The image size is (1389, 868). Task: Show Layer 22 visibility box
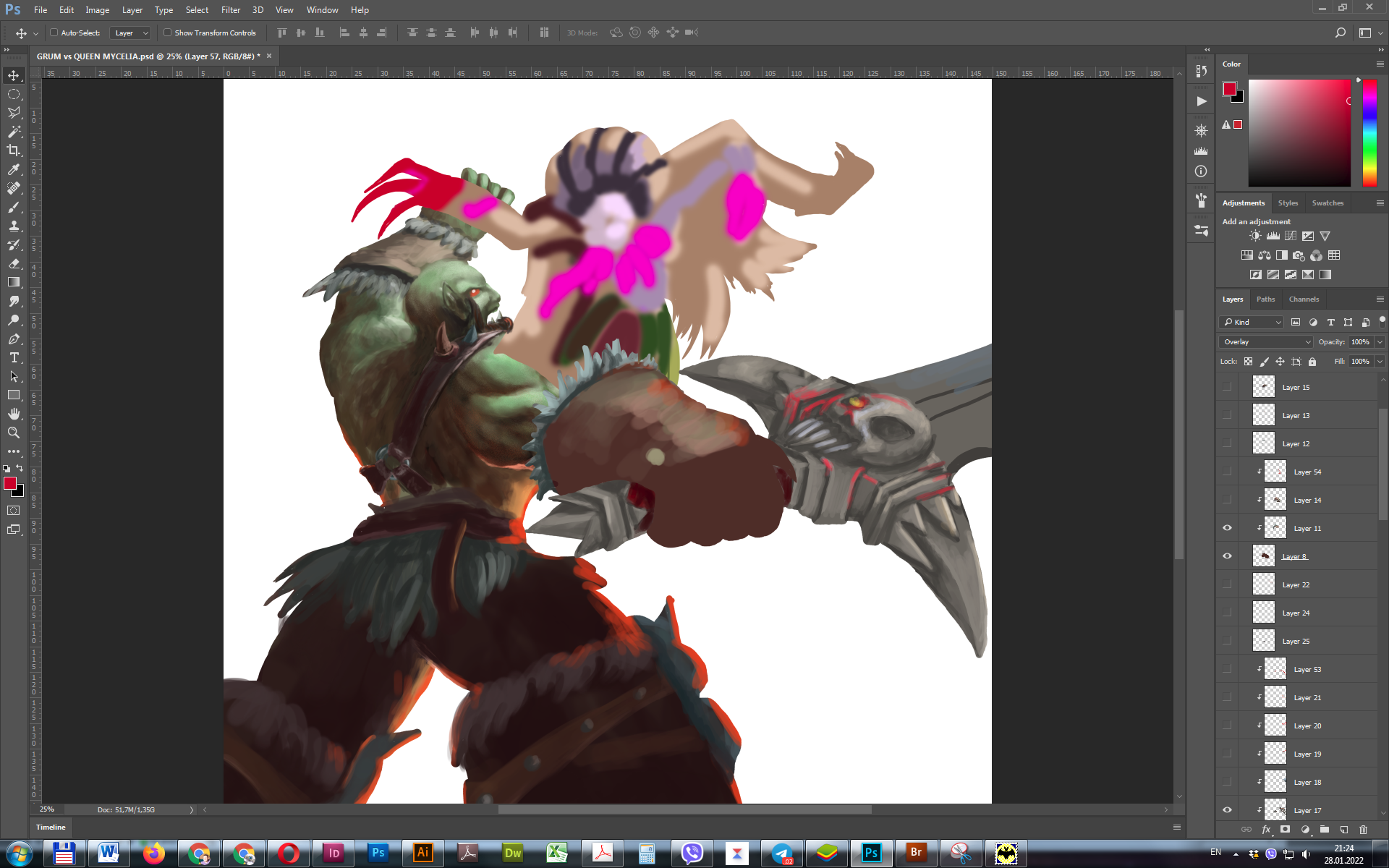[1227, 584]
